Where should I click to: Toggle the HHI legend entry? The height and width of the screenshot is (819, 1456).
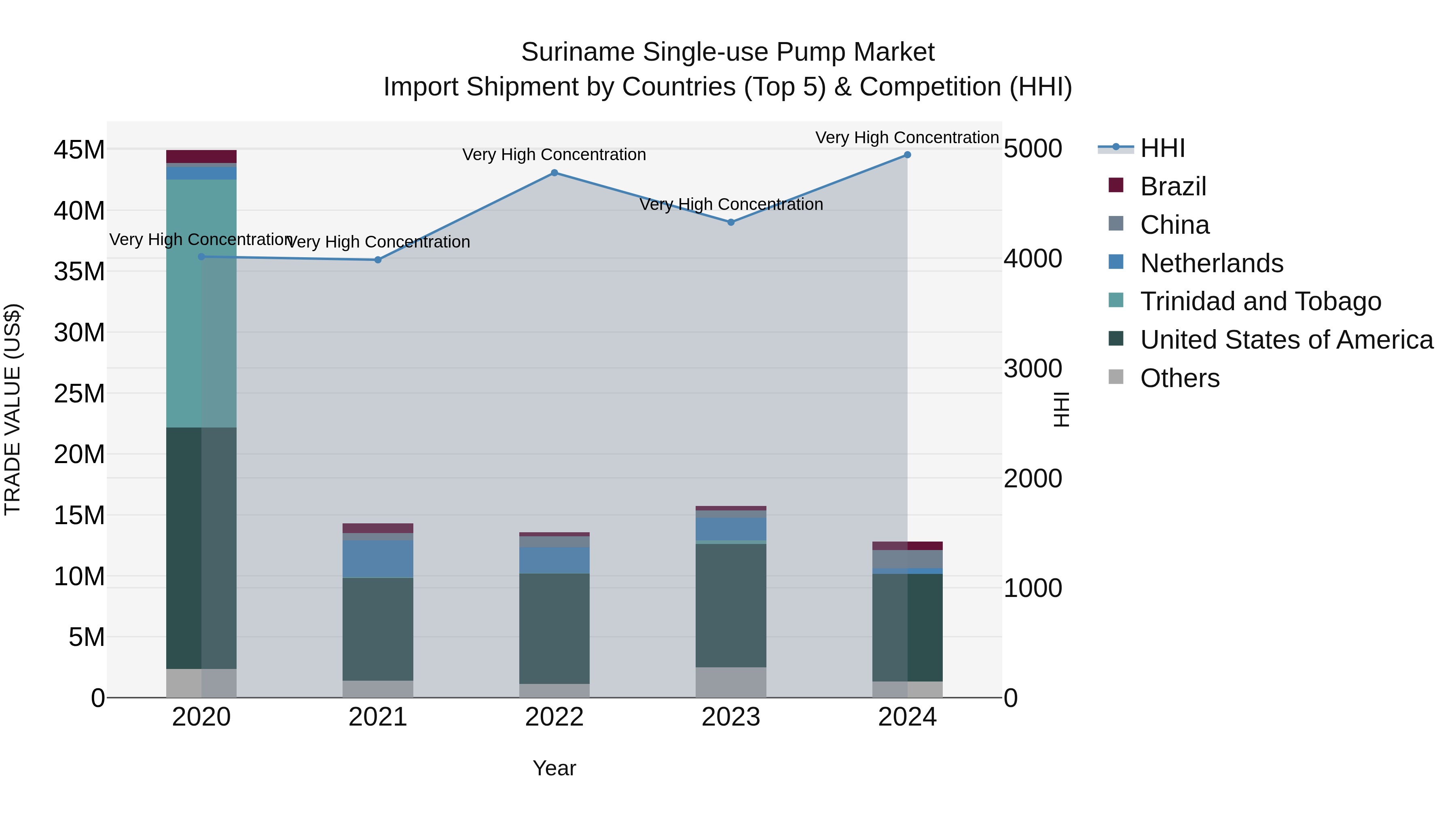tap(1142, 148)
